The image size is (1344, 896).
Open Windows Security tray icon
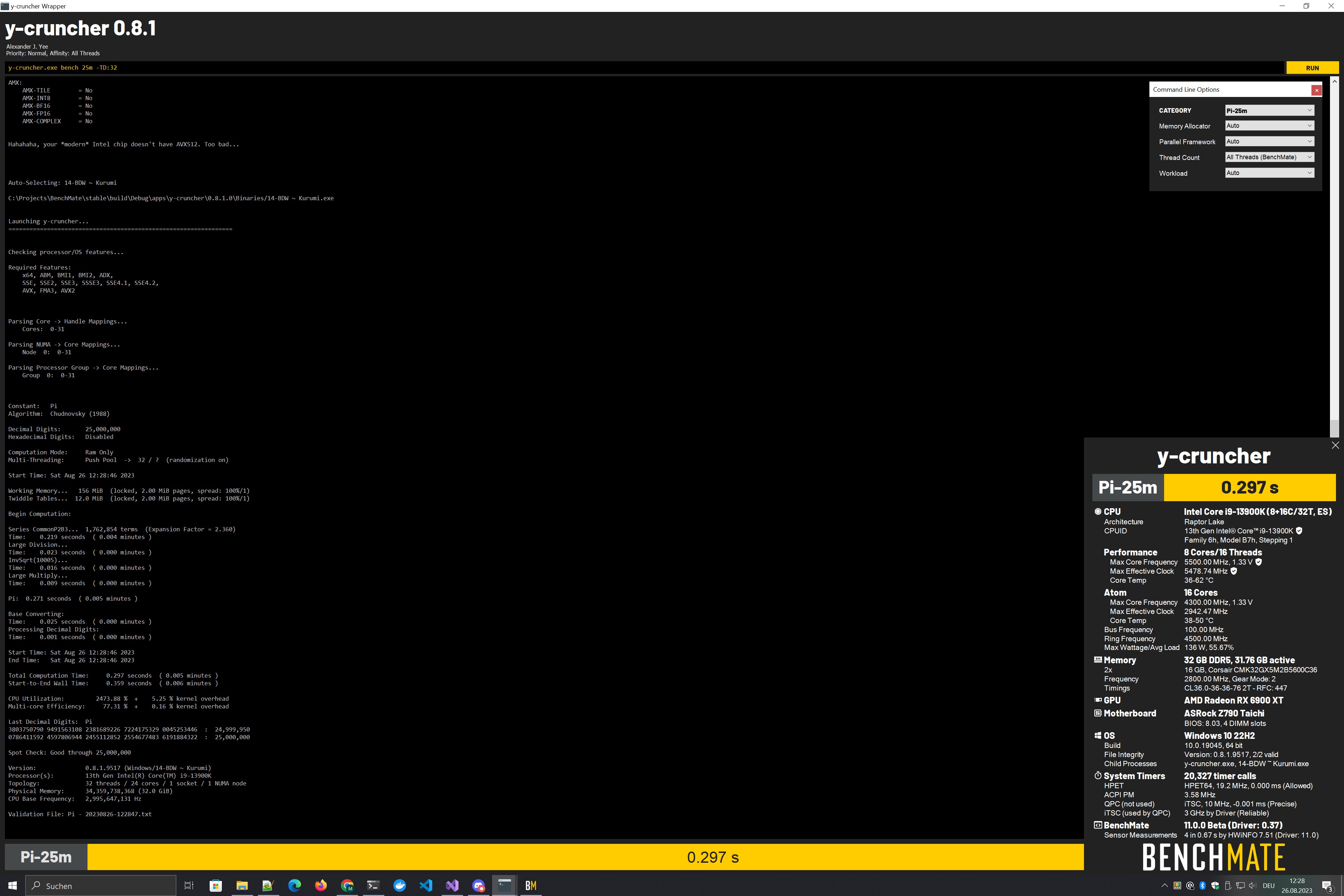coord(1215,886)
